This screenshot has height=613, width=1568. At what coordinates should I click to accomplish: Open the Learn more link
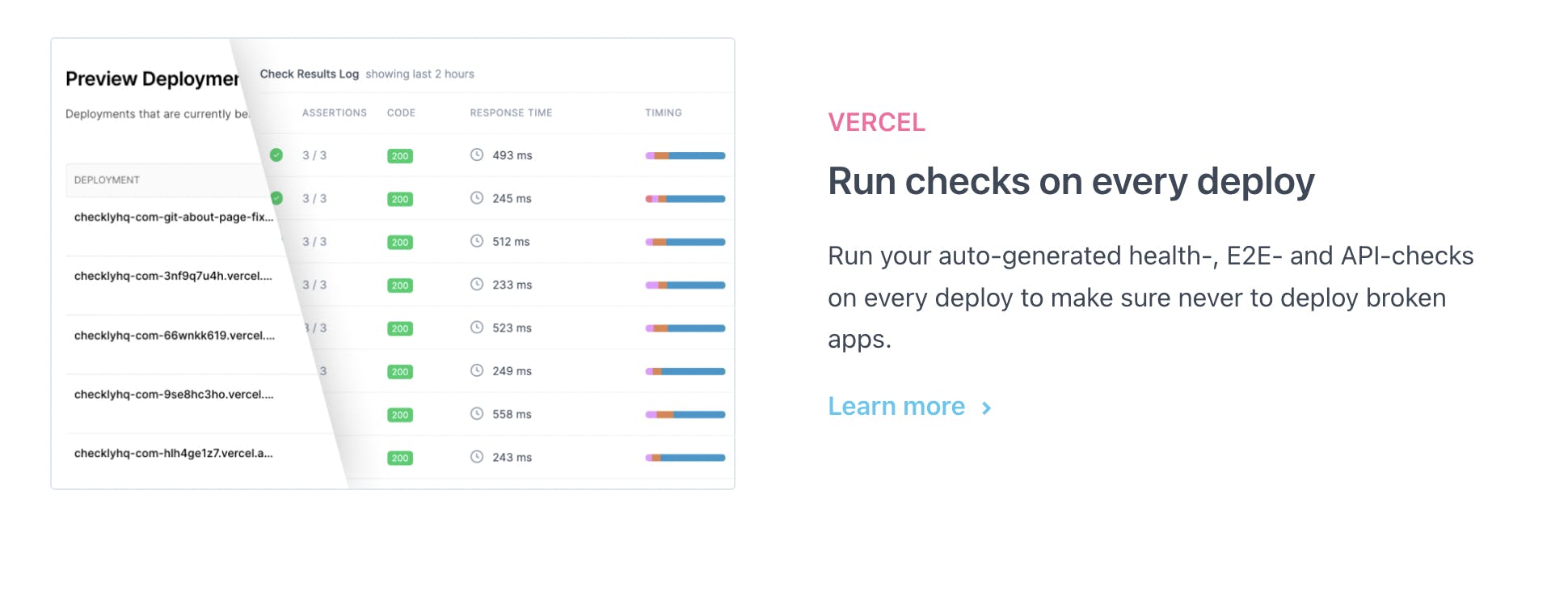pos(896,406)
